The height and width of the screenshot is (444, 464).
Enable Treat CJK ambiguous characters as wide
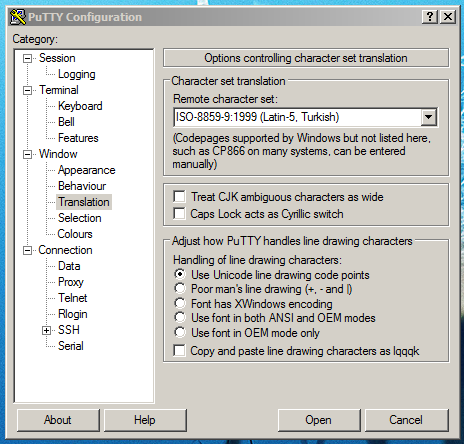(179, 197)
